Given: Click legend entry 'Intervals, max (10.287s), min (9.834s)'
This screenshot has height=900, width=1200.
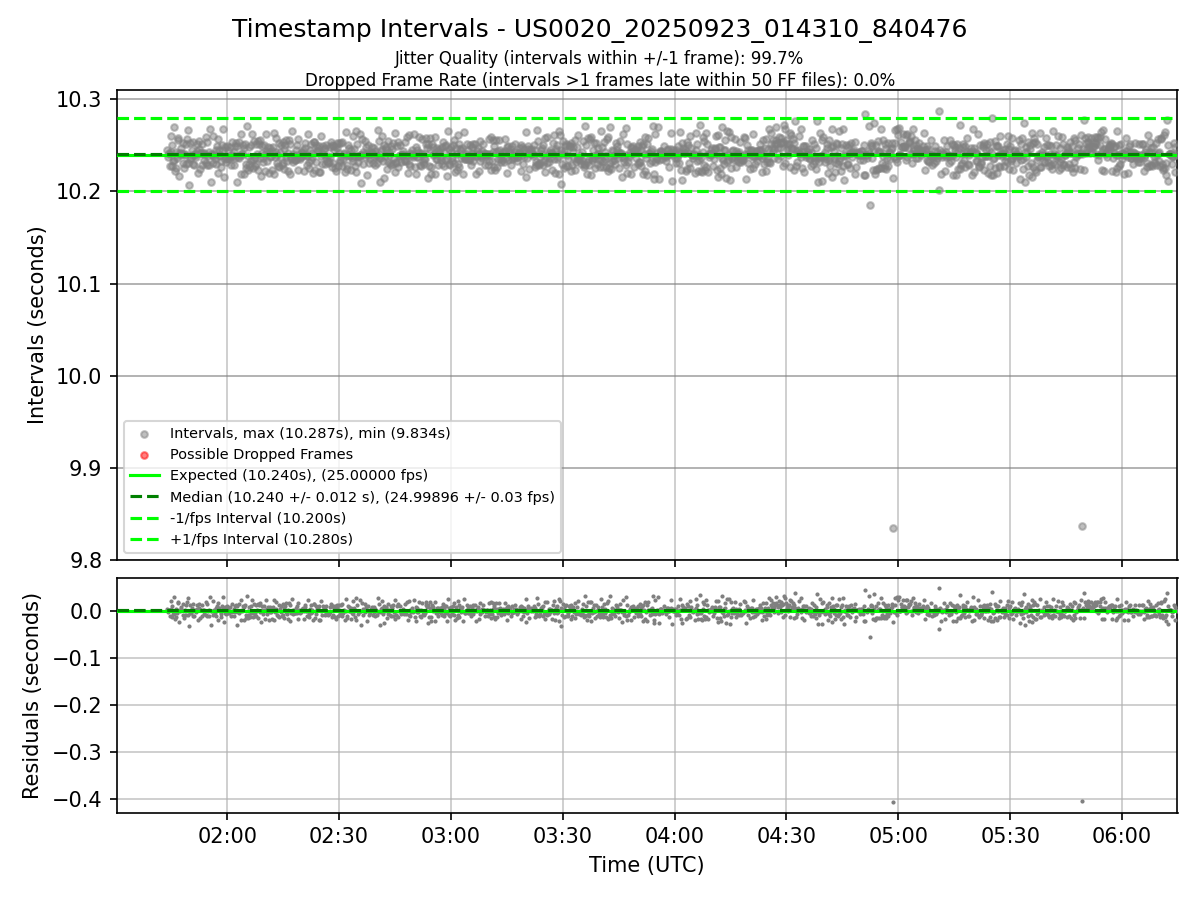Looking at the screenshot, I should 310,433.
